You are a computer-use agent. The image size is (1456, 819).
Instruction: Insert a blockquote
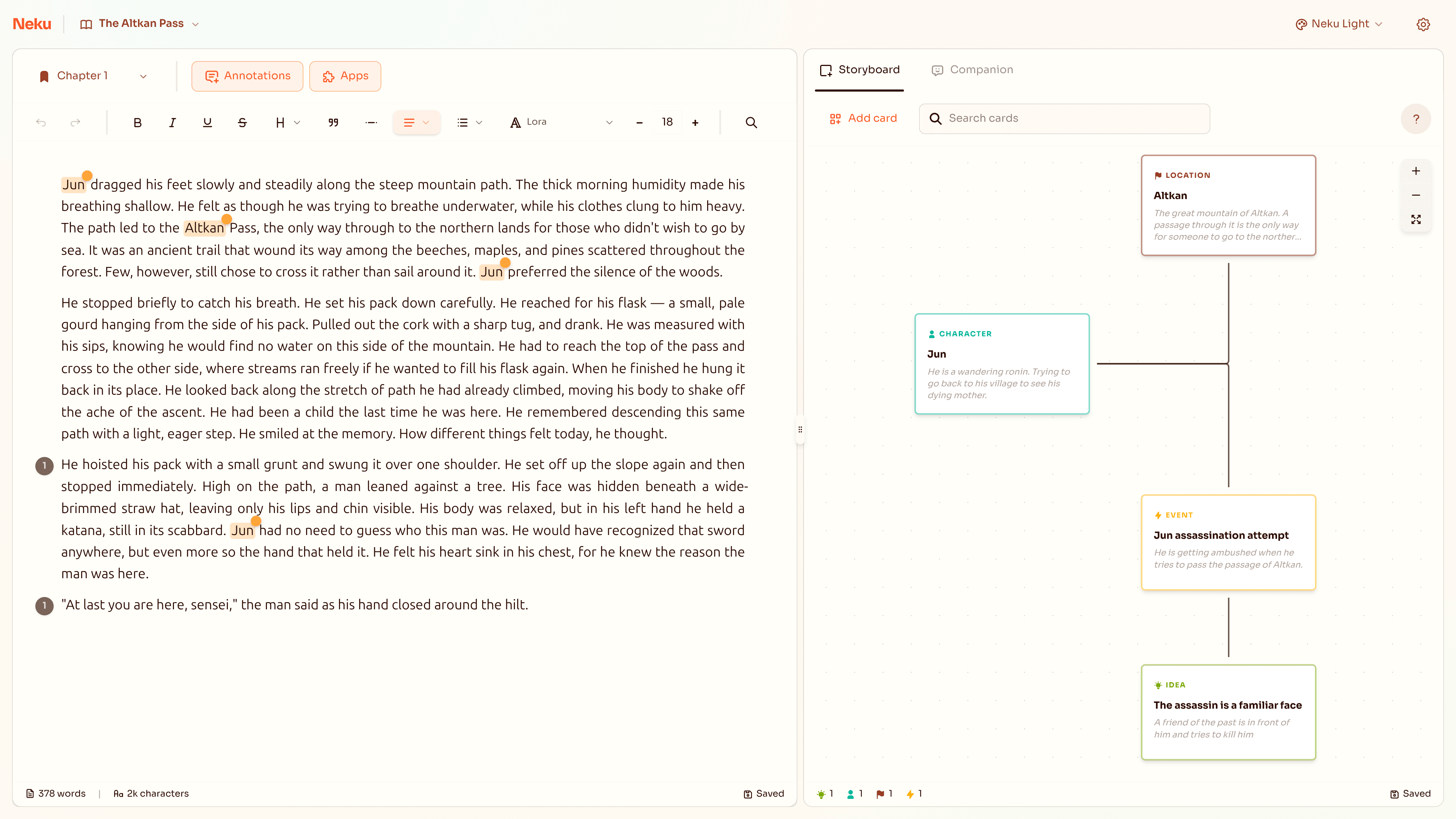[334, 122]
